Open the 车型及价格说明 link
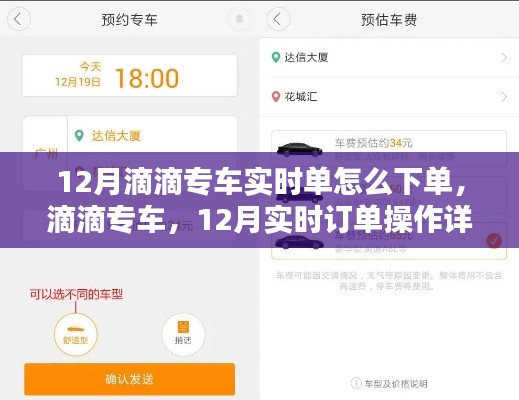Screen dimensions: 519x400 point(396,383)
